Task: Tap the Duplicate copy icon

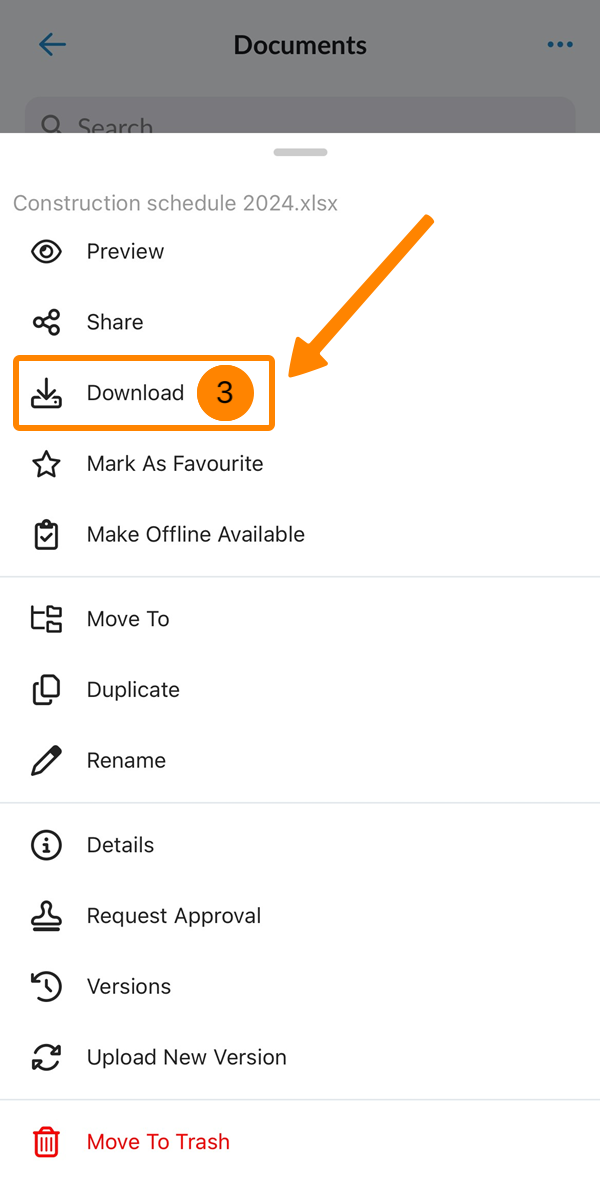Action: (x=46, y=690)
